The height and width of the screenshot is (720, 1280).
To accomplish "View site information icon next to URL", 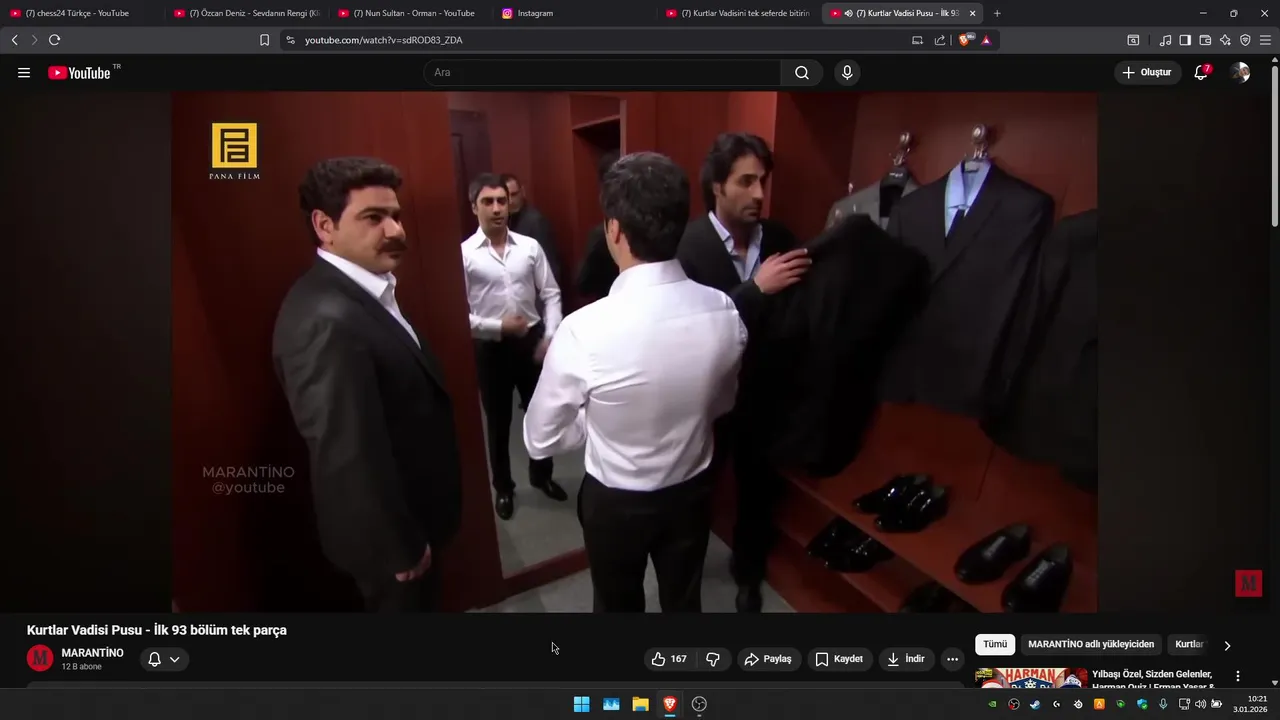I will 290,40.
